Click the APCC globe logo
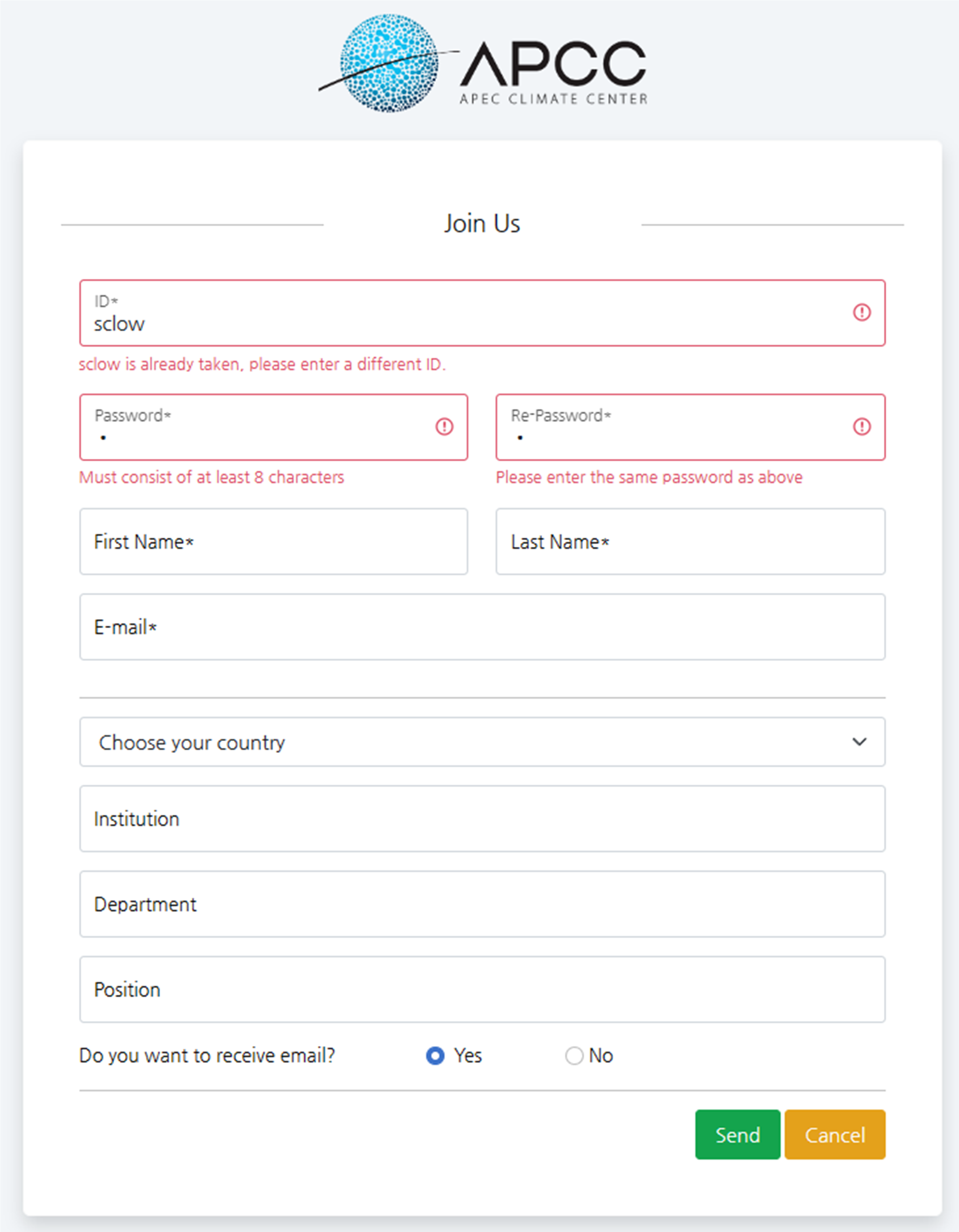 click(389, 63)
